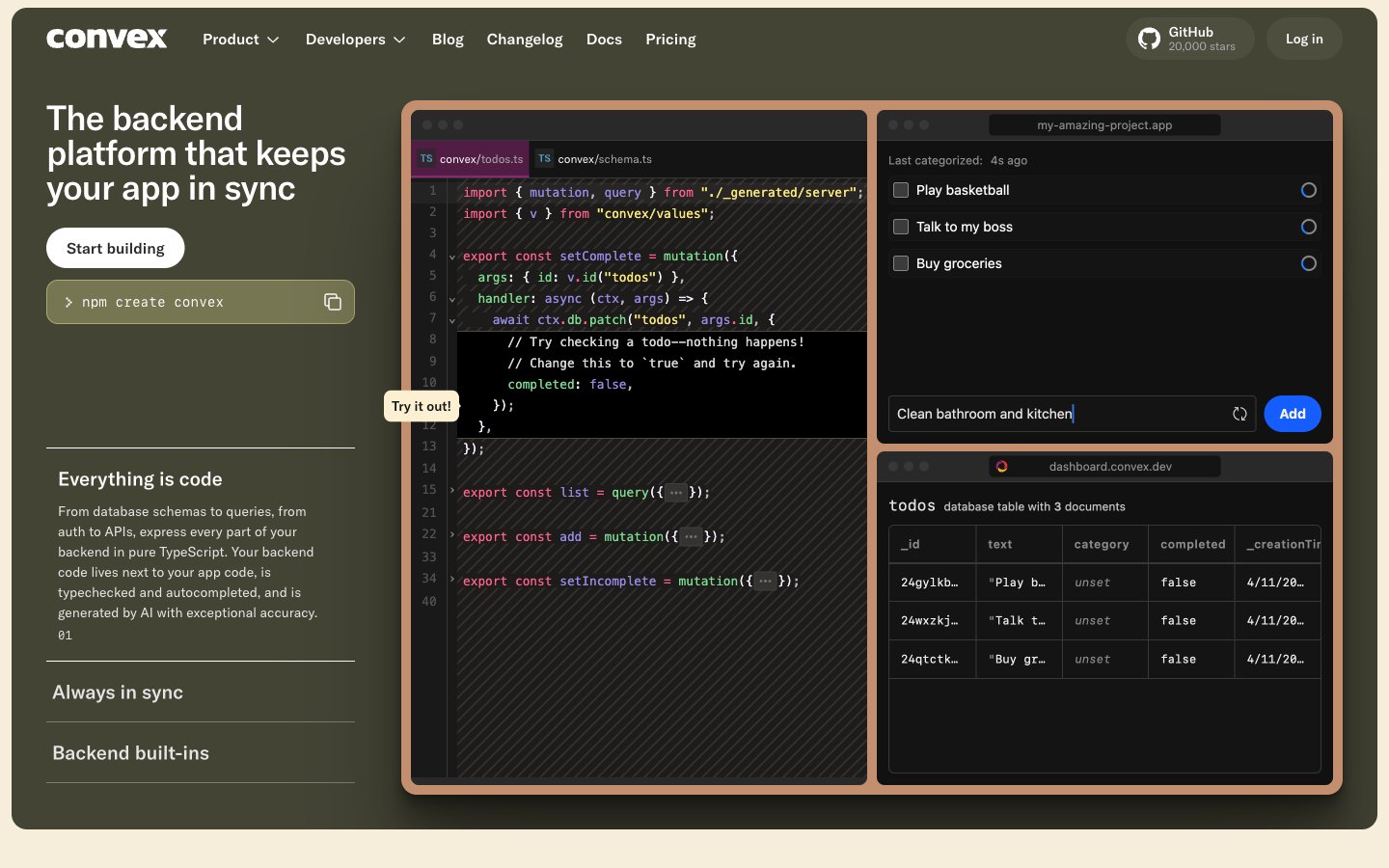Click the text column header
Screen dimensions: 1389x868
[x=1019, y=544]
